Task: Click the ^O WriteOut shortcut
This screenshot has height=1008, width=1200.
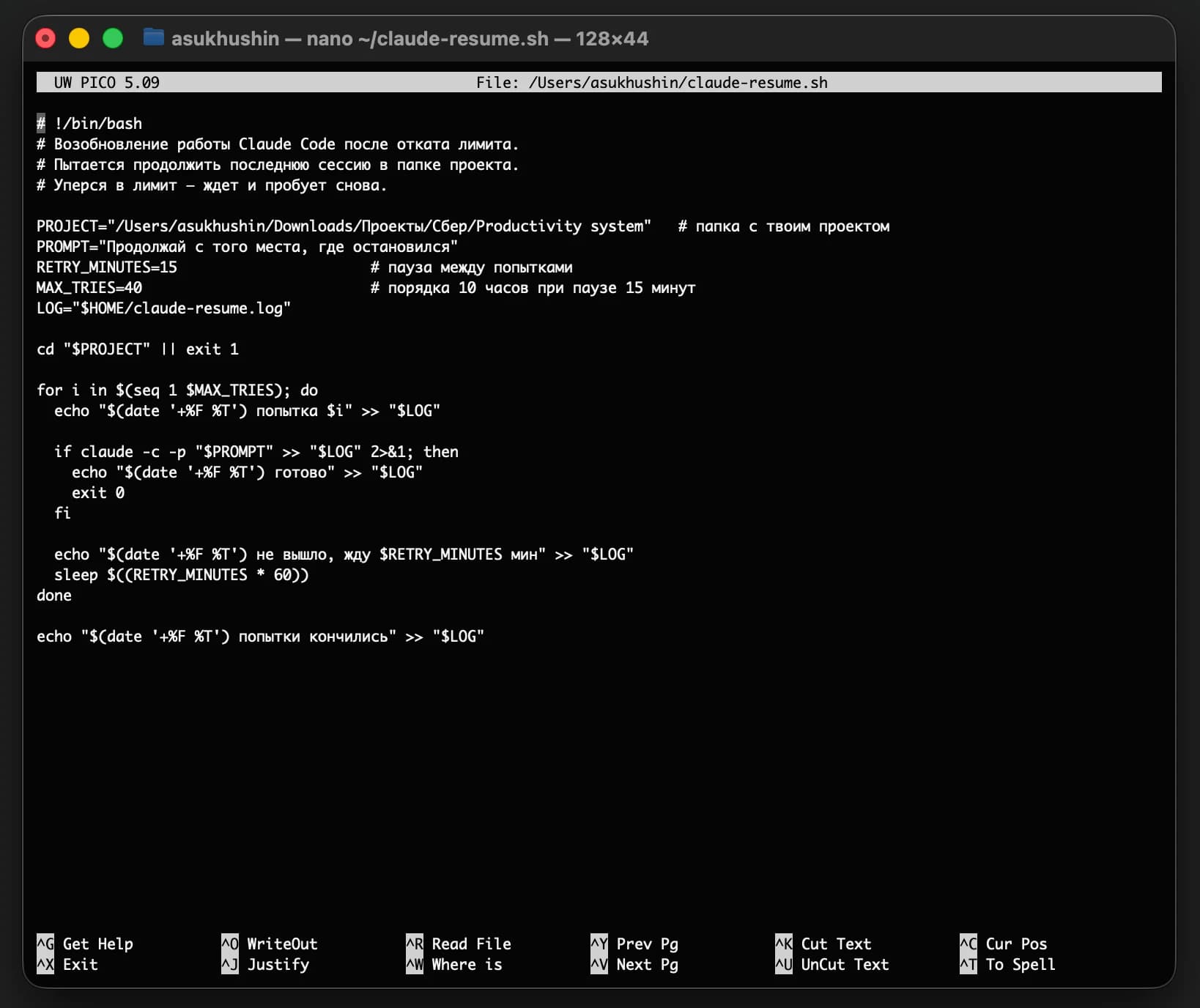Action: 270,944
